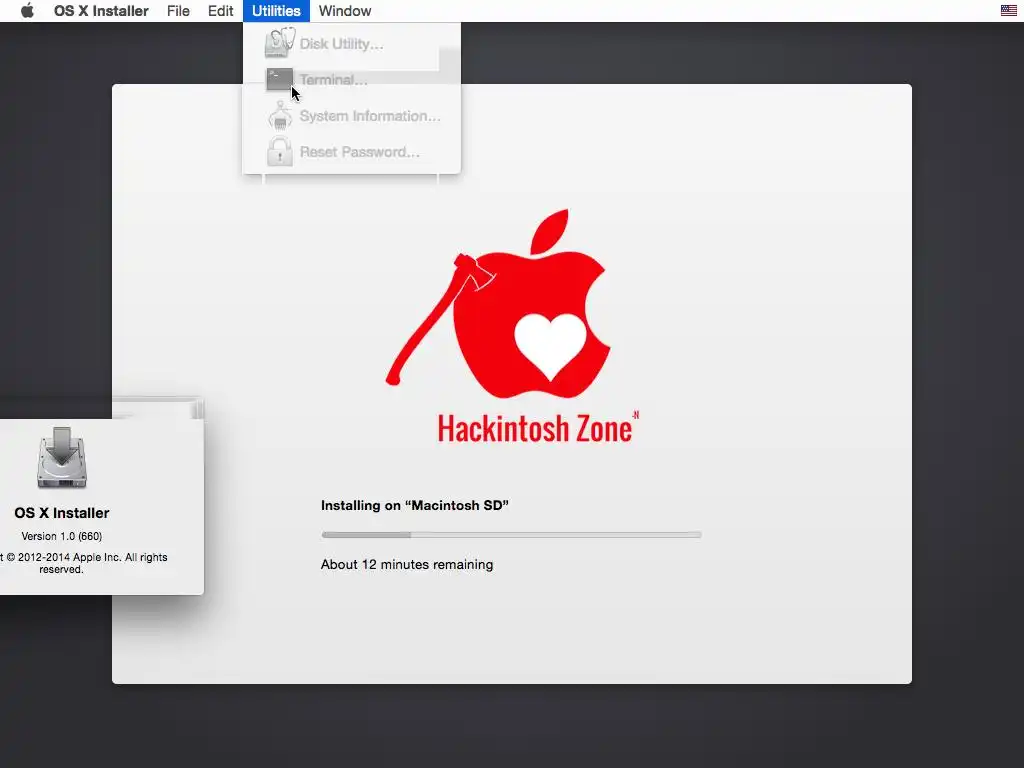Click the Hackintosh Zone apple logo

(x=500, y=304)
